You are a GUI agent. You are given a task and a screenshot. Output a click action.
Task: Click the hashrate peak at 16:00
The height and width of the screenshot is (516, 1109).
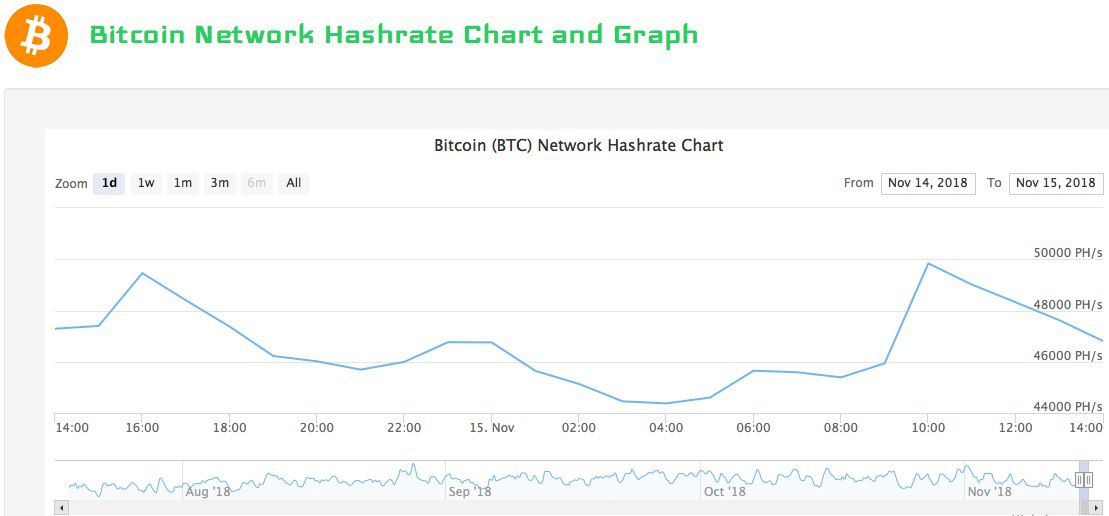(x=142, y=273)
